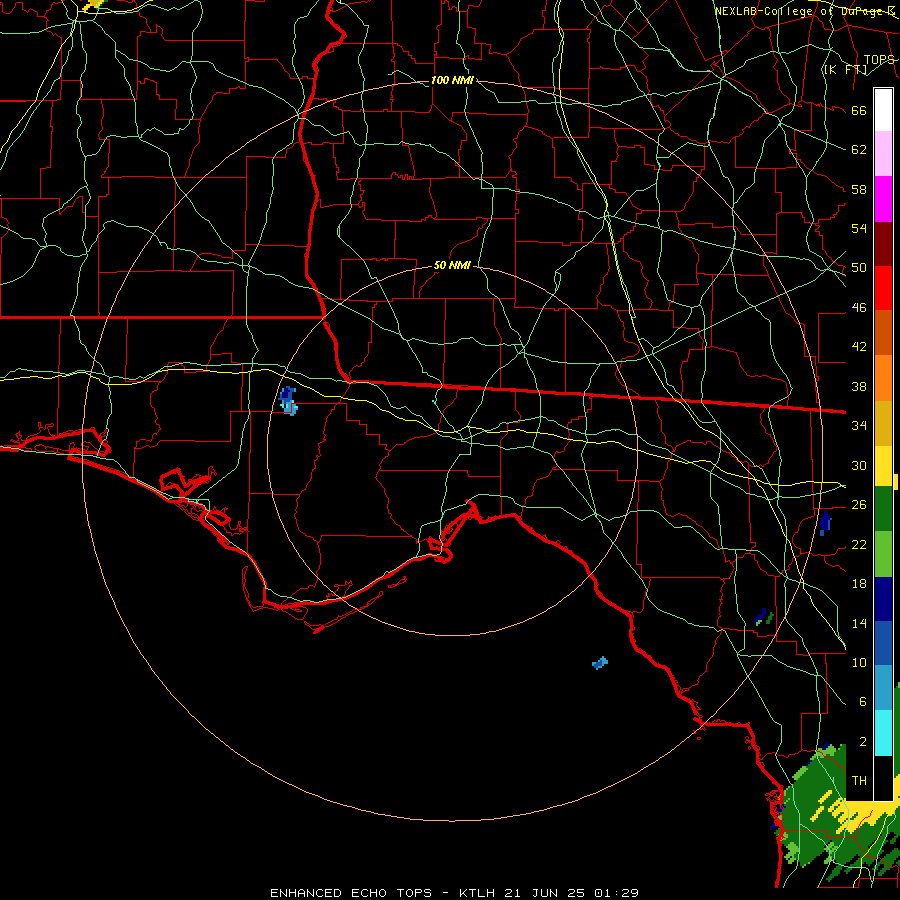Select the bright red scale swatch
This screenshot has width=900, height=900.
(x=883, y=288)
